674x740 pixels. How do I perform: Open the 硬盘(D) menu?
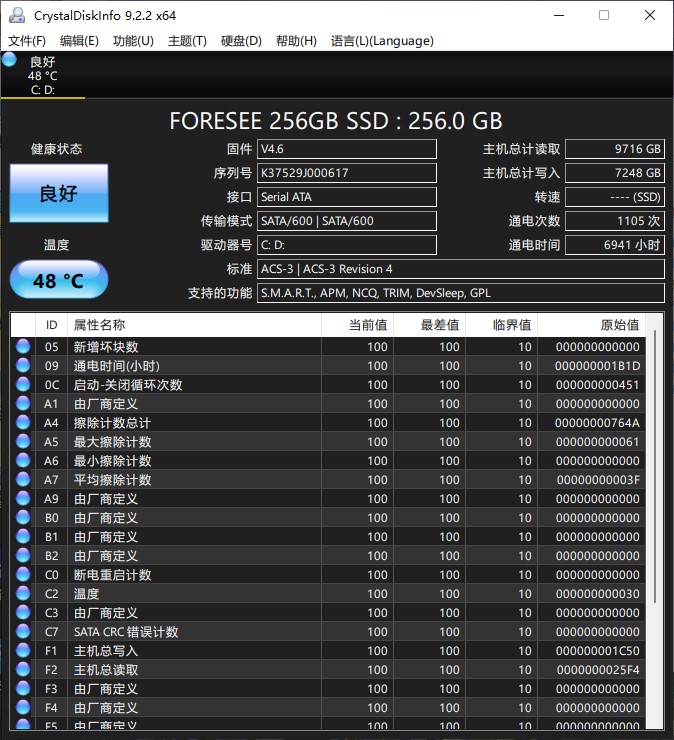coord(241,41)
